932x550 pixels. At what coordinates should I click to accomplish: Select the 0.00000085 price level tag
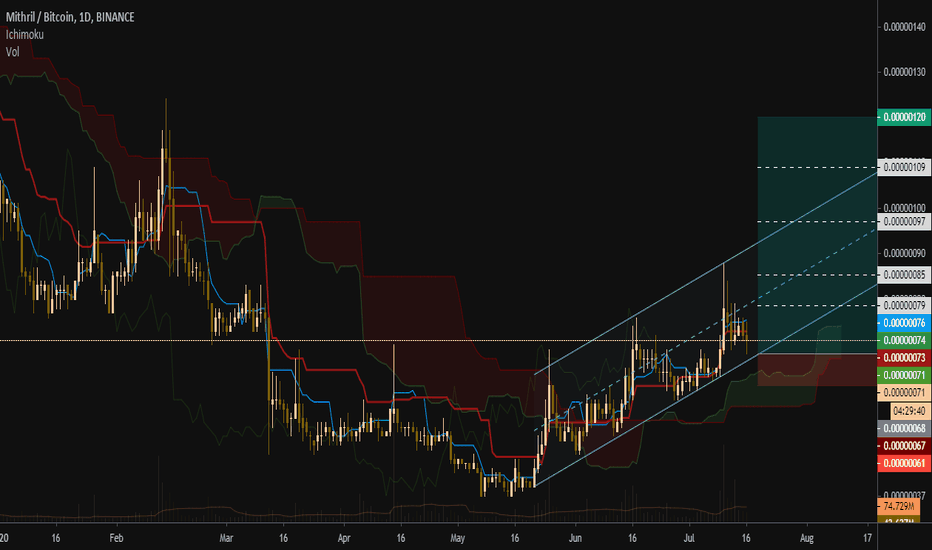click(x=904, y=275)
